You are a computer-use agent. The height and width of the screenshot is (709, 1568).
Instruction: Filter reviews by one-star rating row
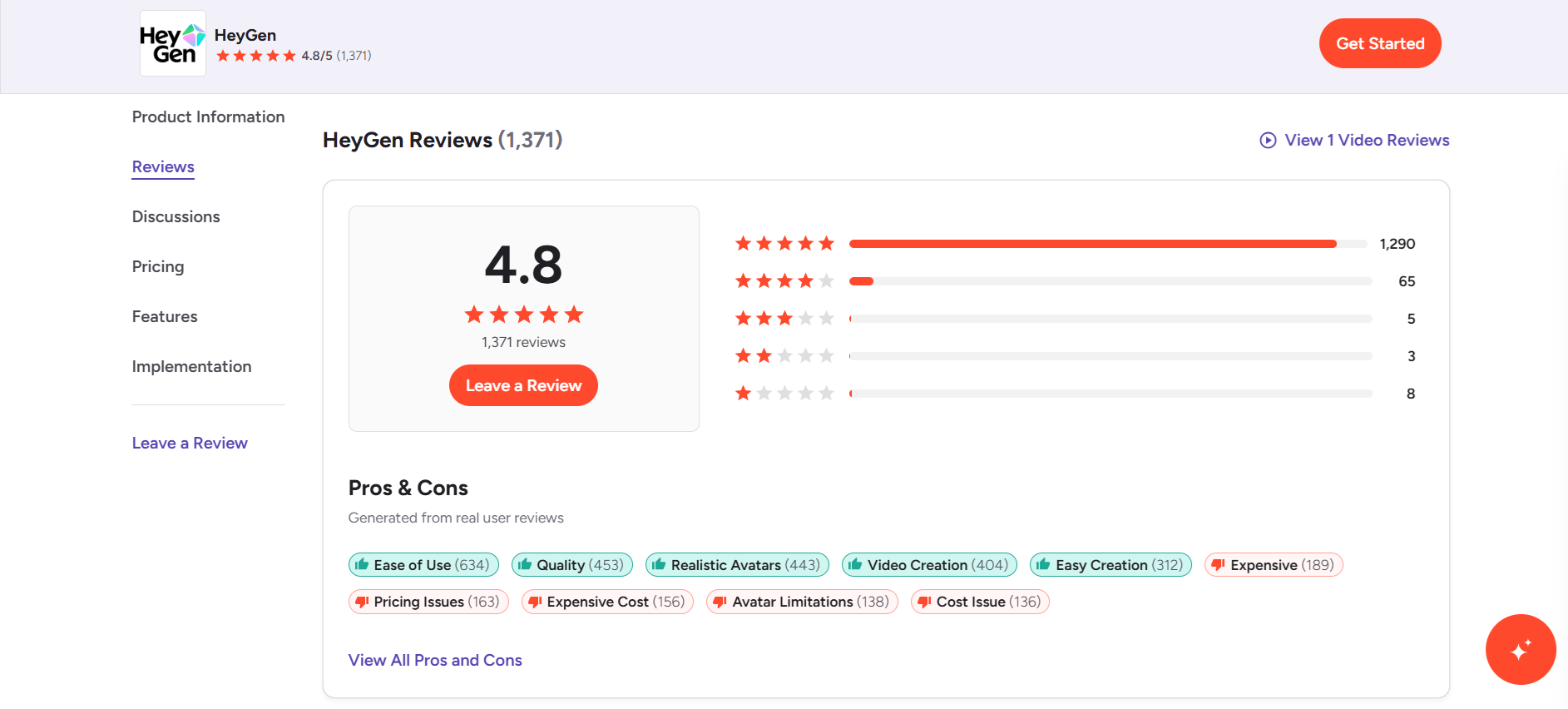[x=1075, y=394]
